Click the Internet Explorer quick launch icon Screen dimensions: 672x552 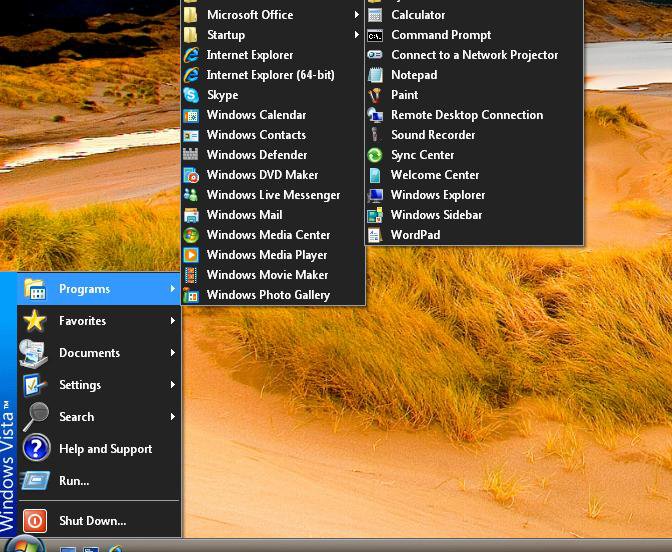(115, 548)
